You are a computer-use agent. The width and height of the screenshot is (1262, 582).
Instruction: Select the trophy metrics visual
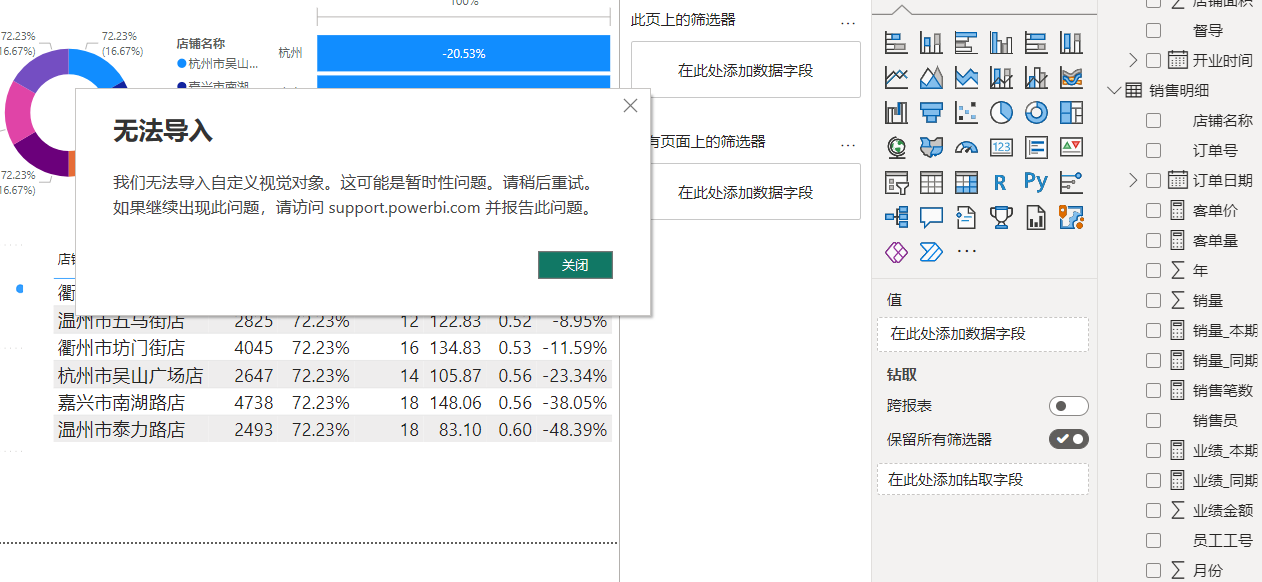point(1001,217)
